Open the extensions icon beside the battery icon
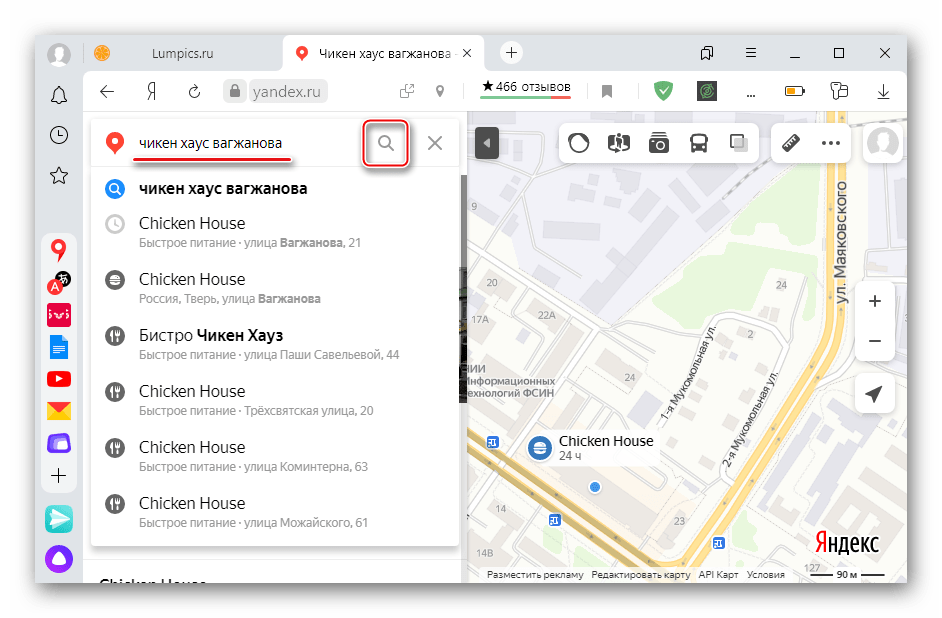This screenshot has height=618, width=942. 839,91
